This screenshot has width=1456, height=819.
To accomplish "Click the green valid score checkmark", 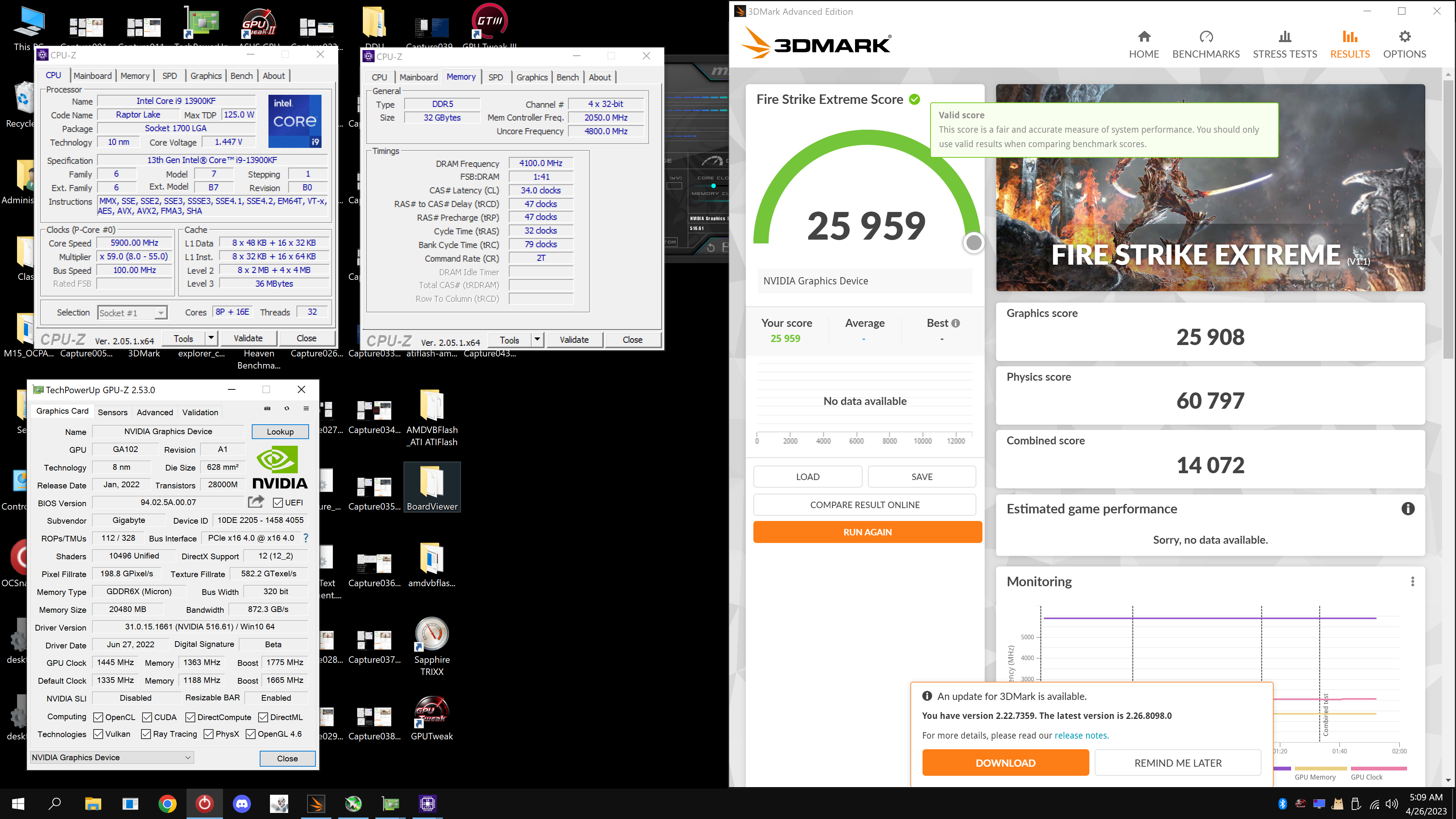I will [914, 99].
